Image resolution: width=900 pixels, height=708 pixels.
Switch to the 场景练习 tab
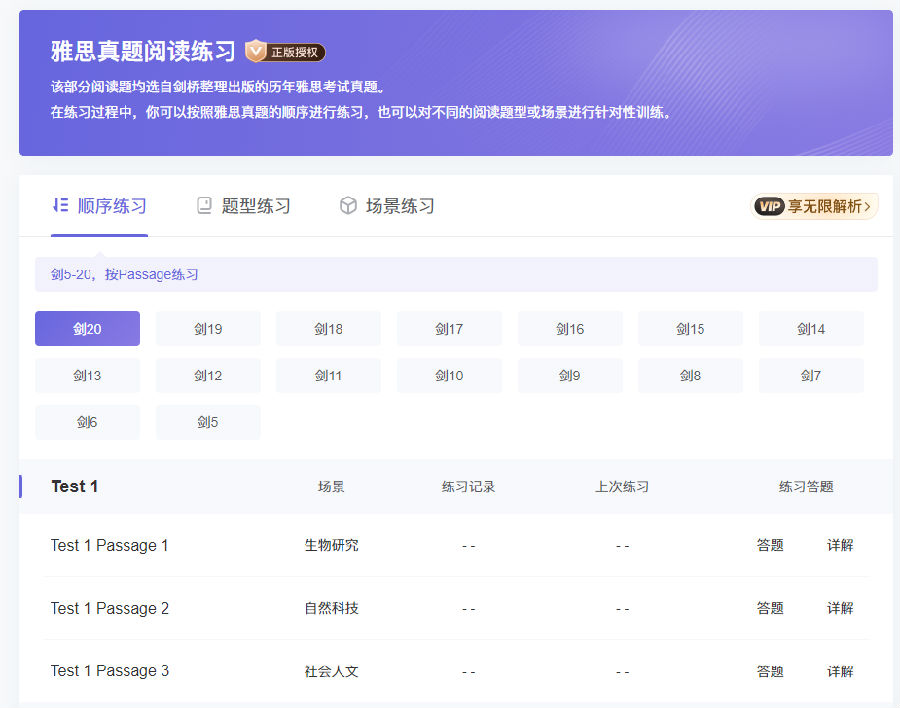click(400, 206)
